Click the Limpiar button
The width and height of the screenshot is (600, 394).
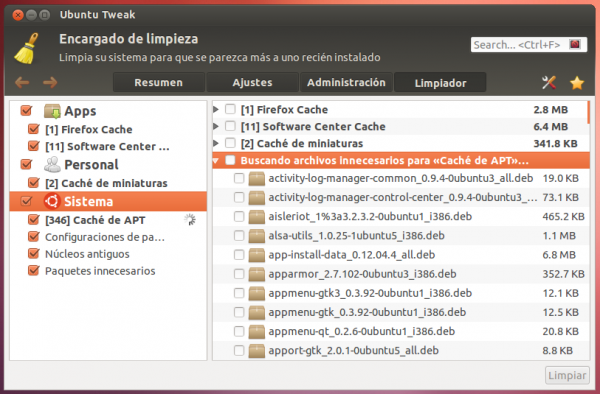567,375
